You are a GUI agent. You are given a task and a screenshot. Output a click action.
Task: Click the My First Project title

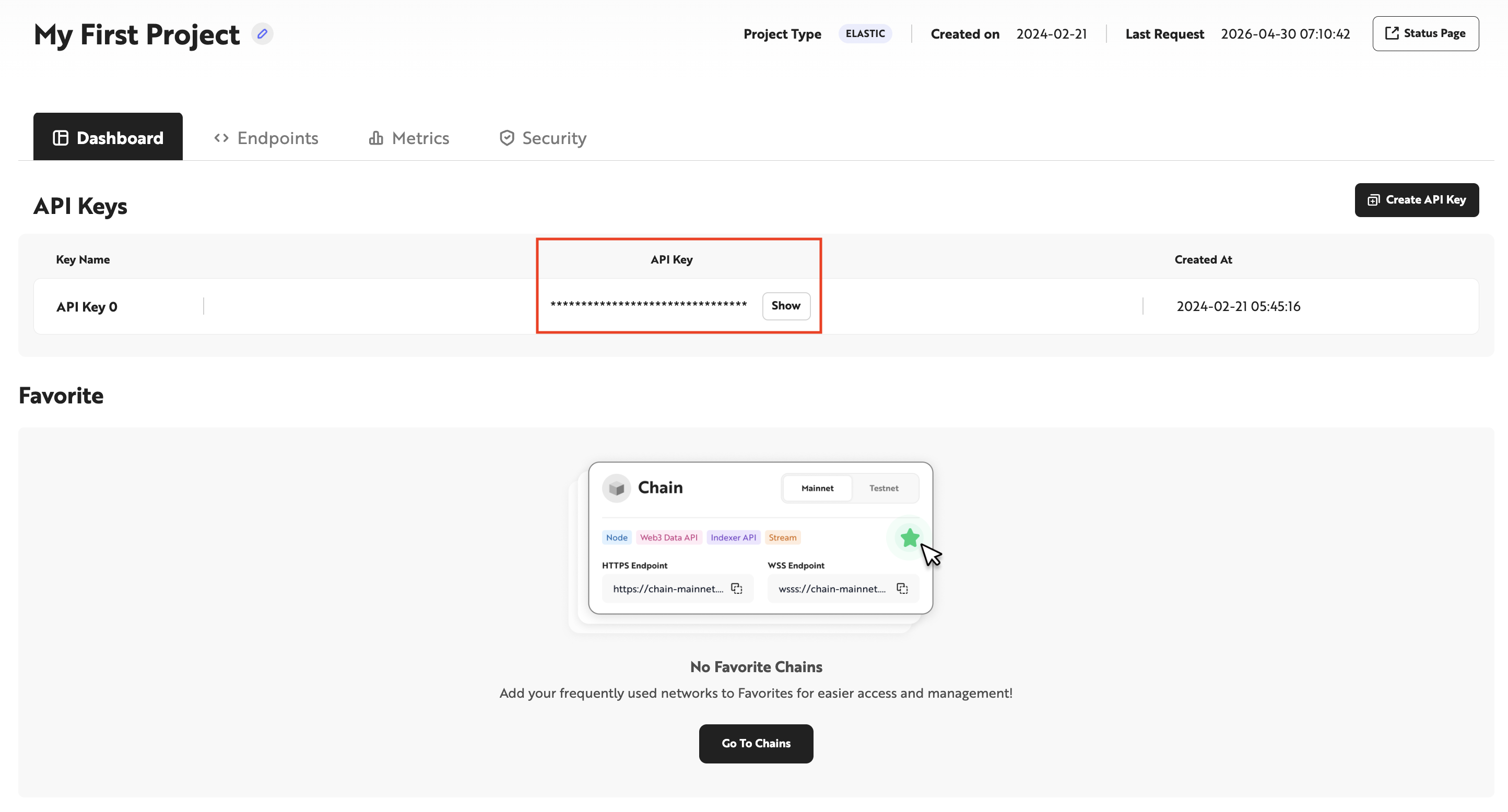point(136,34)
